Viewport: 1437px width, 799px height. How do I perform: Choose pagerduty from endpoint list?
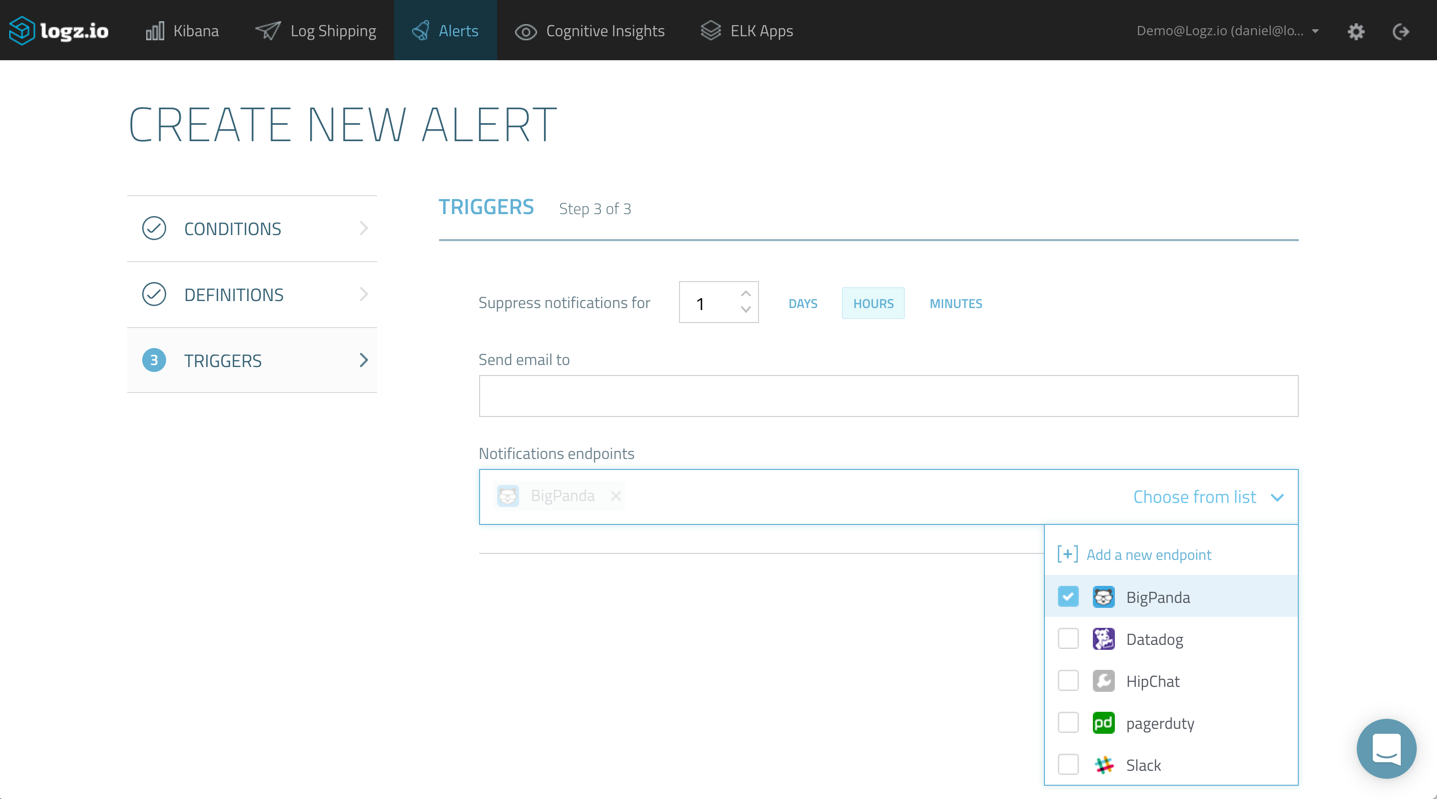coord(1171,723)
